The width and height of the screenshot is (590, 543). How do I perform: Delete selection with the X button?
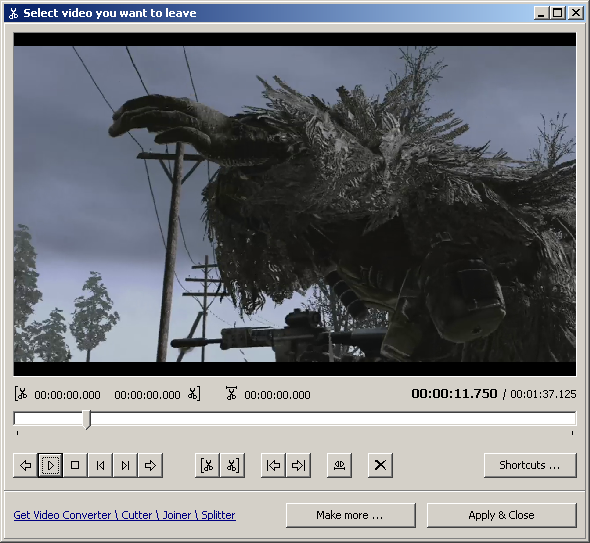[380, 465]
